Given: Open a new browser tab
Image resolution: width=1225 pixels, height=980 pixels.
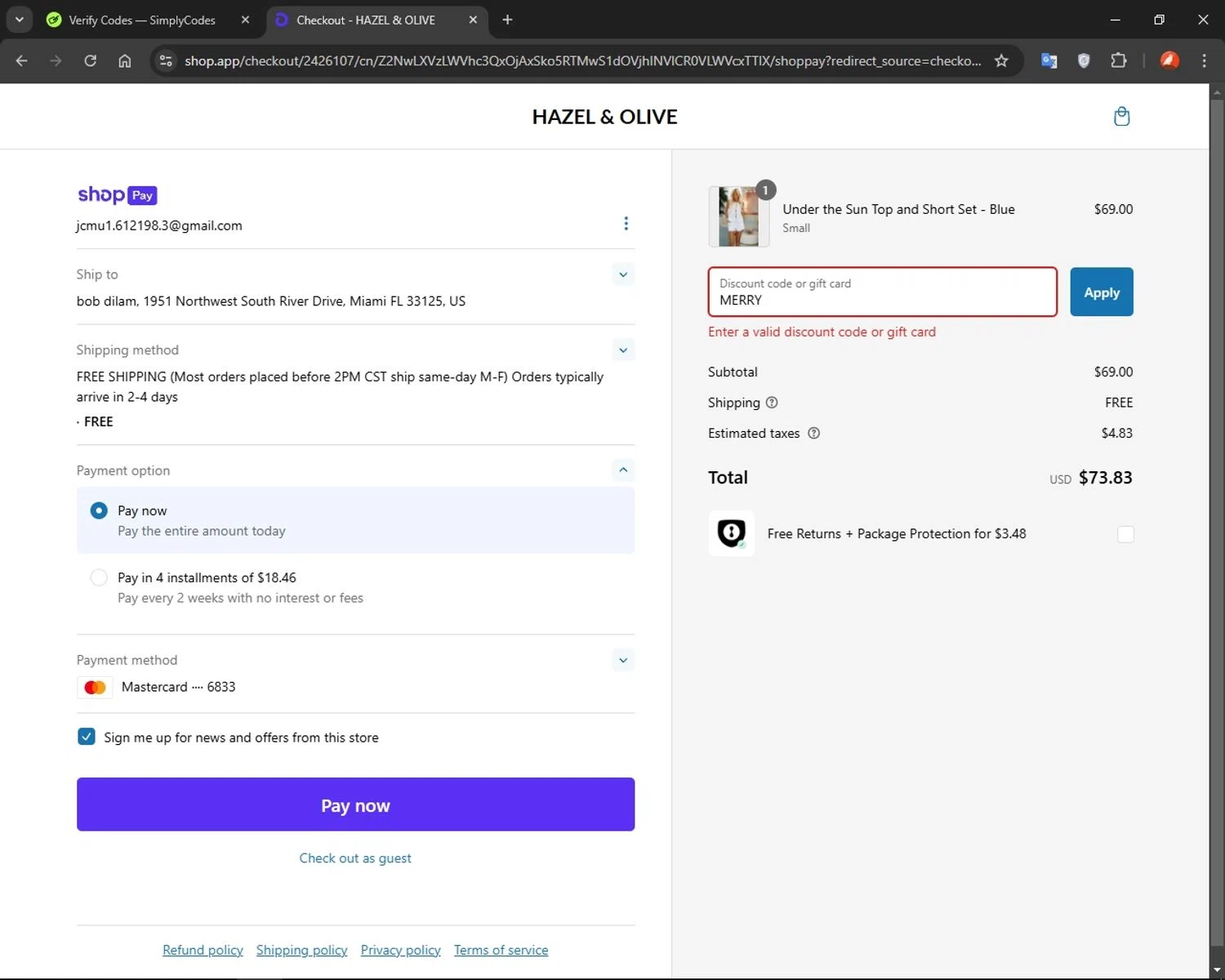Looking at the screenshot, I should click(x=507, y=20).
